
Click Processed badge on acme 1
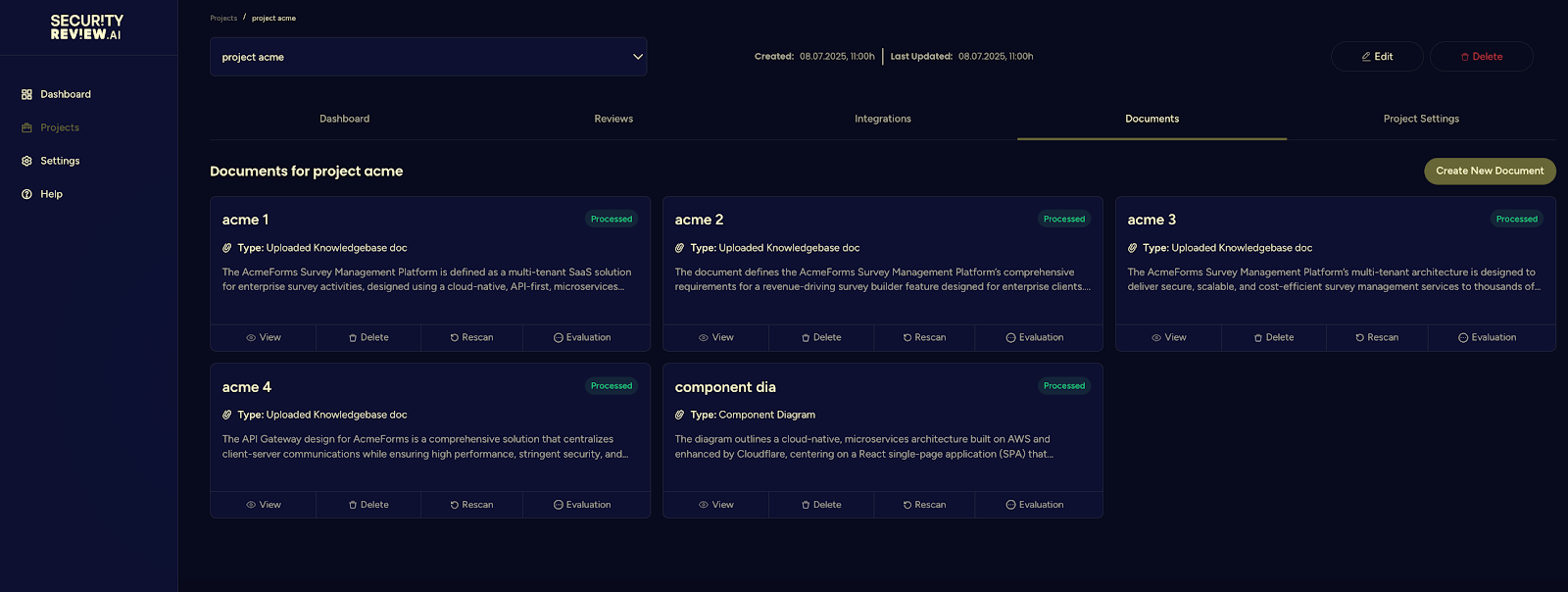click(612, 219)
